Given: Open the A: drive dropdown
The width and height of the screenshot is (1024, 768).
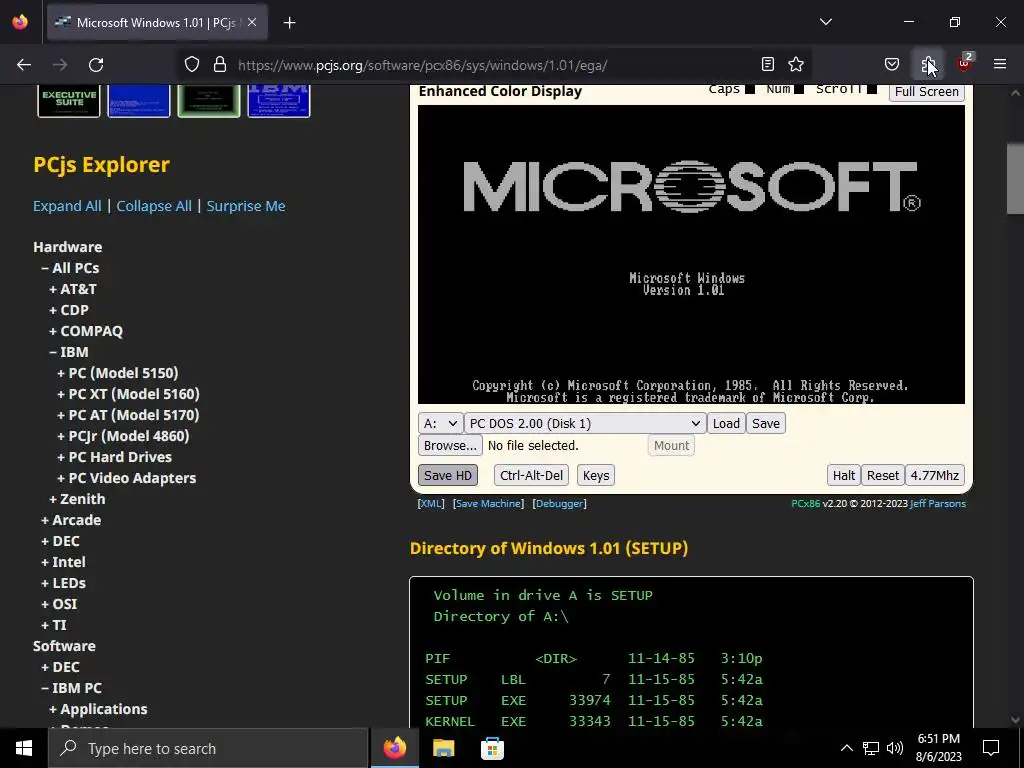Looking at the screenshot, I should [440, 423].
